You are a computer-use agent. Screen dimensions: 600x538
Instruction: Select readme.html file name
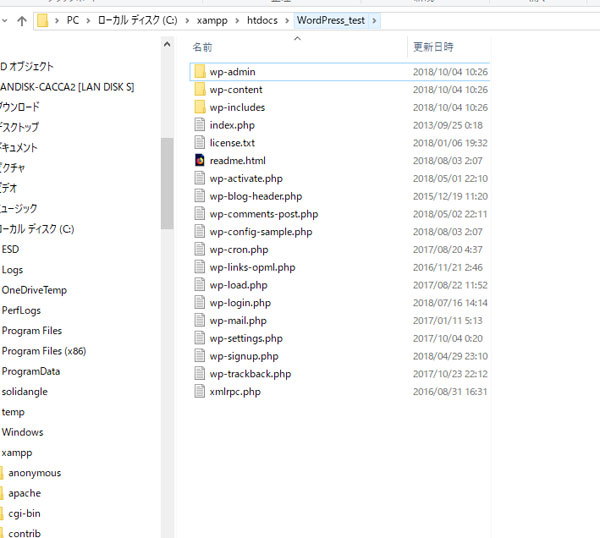click(x=238, y=161)
